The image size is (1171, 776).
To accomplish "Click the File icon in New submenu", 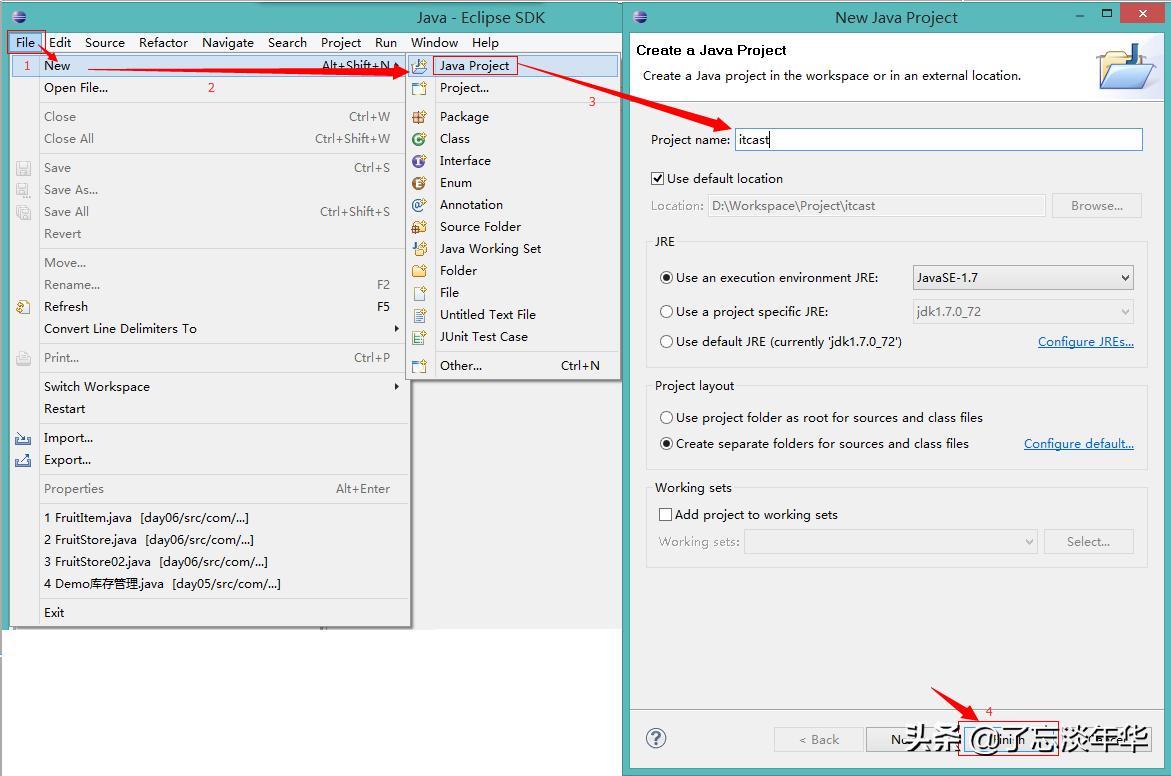I will click(420, 293).
